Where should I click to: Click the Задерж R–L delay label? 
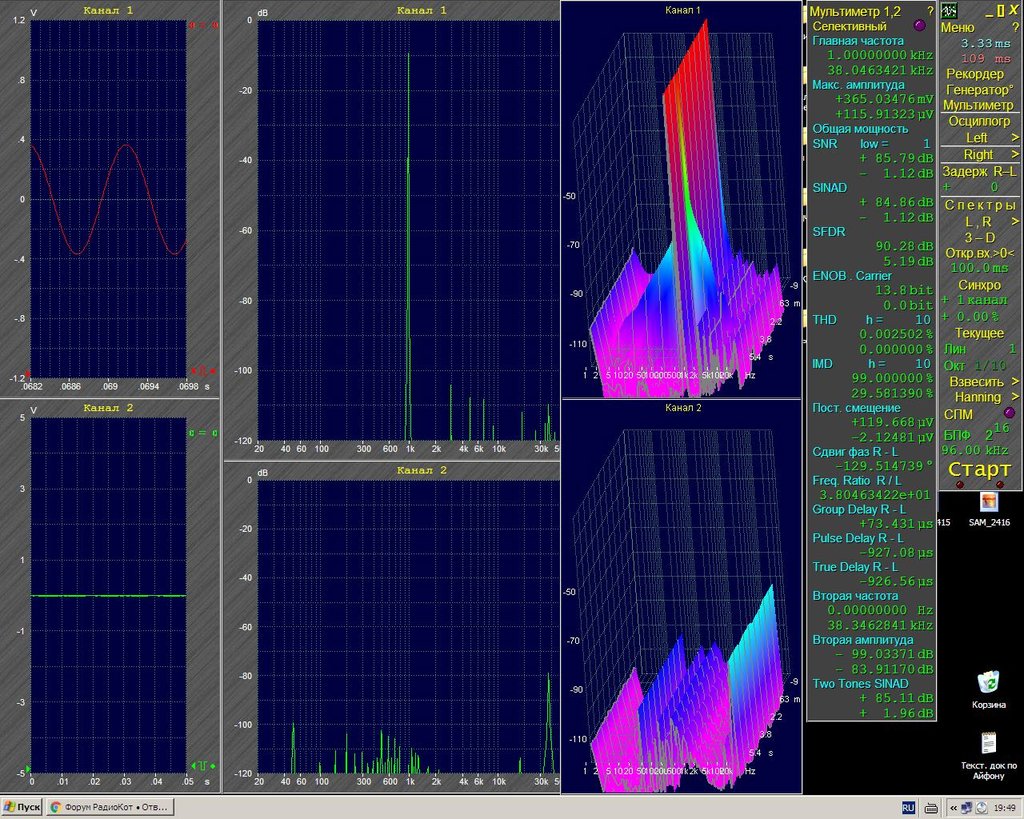(979, 171)
